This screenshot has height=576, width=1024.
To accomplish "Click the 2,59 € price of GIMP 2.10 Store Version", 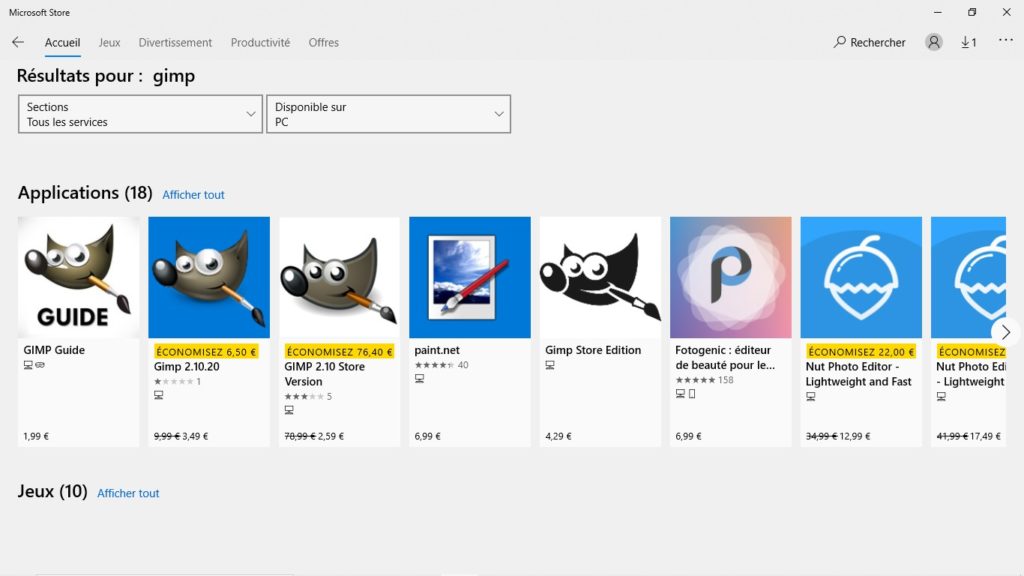I will point(331,436).
